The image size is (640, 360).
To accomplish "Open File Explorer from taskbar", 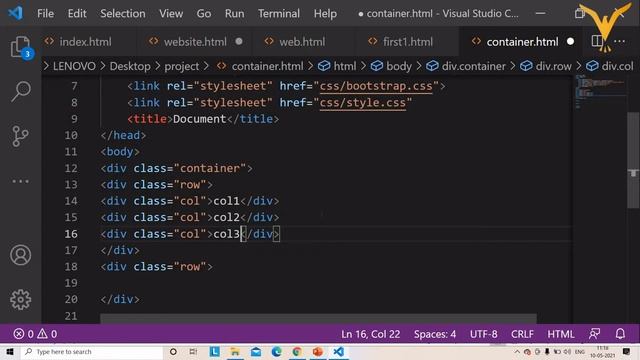I will click(235, 352).
